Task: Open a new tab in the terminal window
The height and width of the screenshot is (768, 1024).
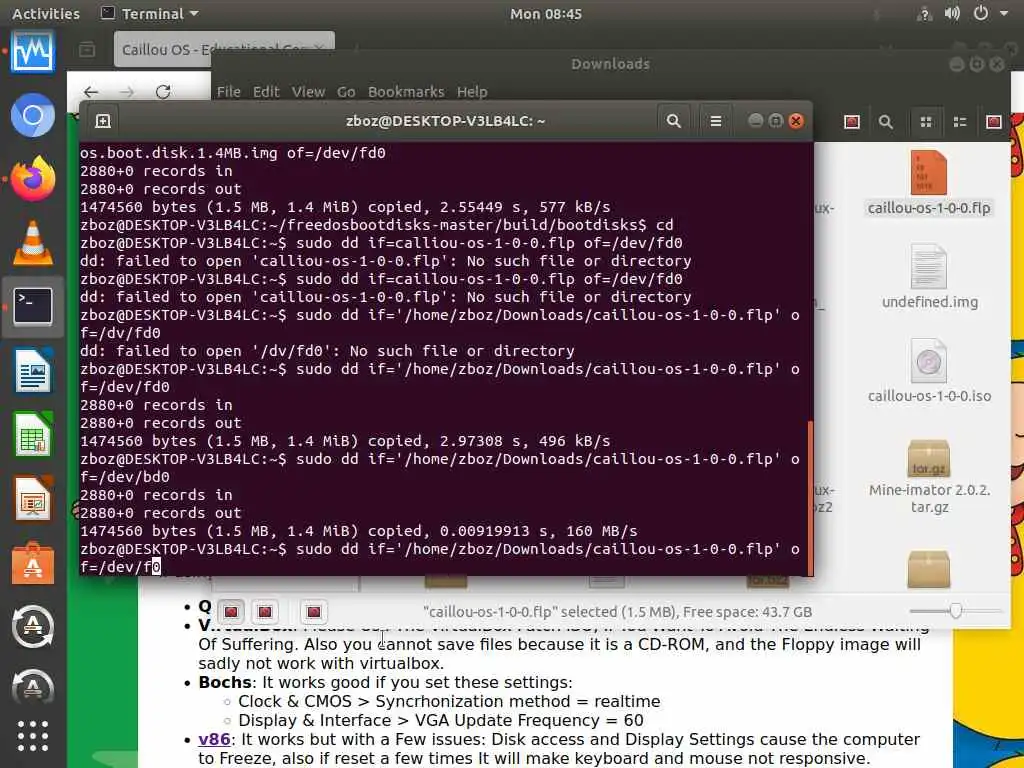Action: pyautogui.click(x=103, y=121)
